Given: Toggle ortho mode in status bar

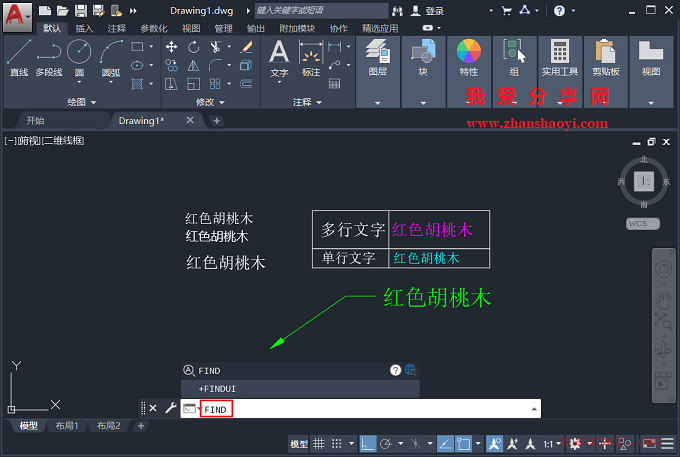Looking at the screenshot, I should coord(368,444).
